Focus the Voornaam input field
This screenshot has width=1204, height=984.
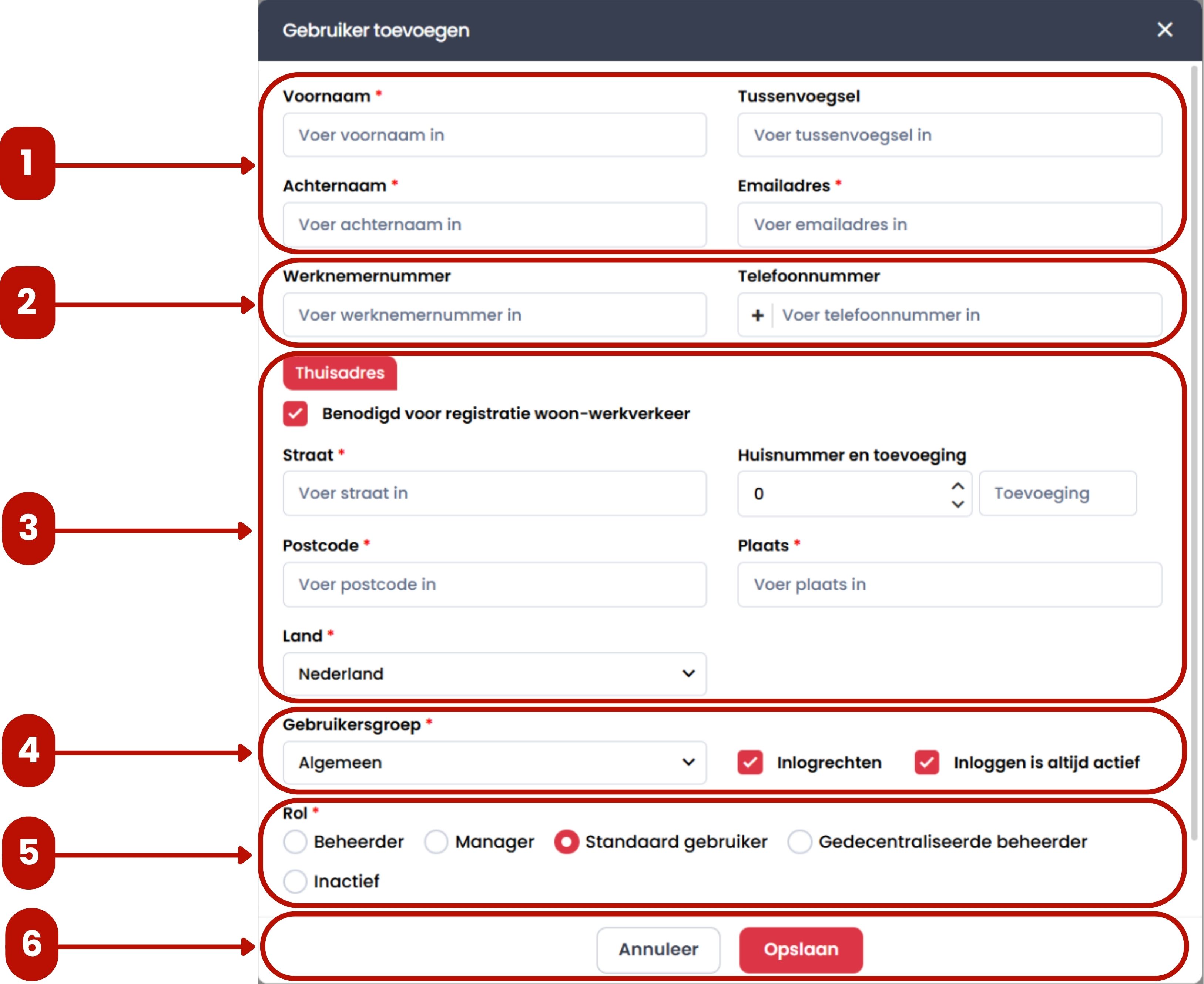click(494, 135)
